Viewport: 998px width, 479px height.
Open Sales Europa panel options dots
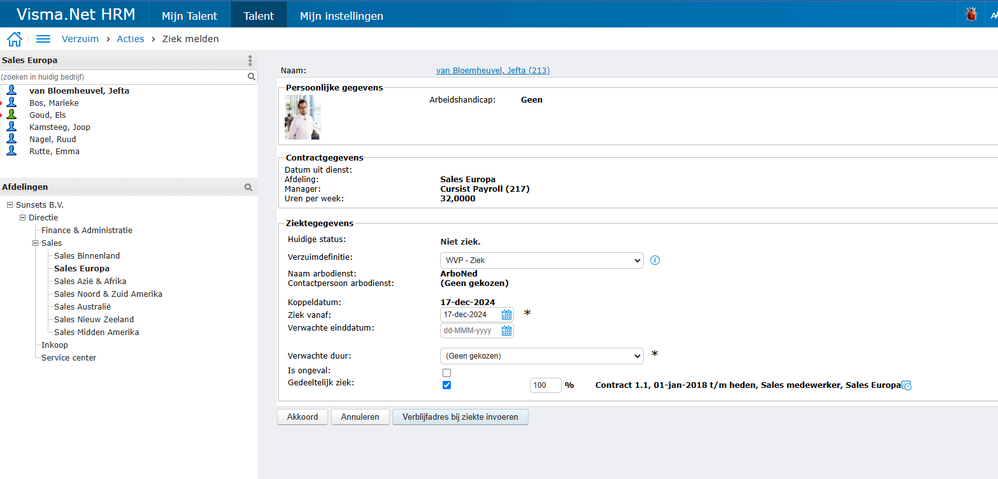point(250,60)
